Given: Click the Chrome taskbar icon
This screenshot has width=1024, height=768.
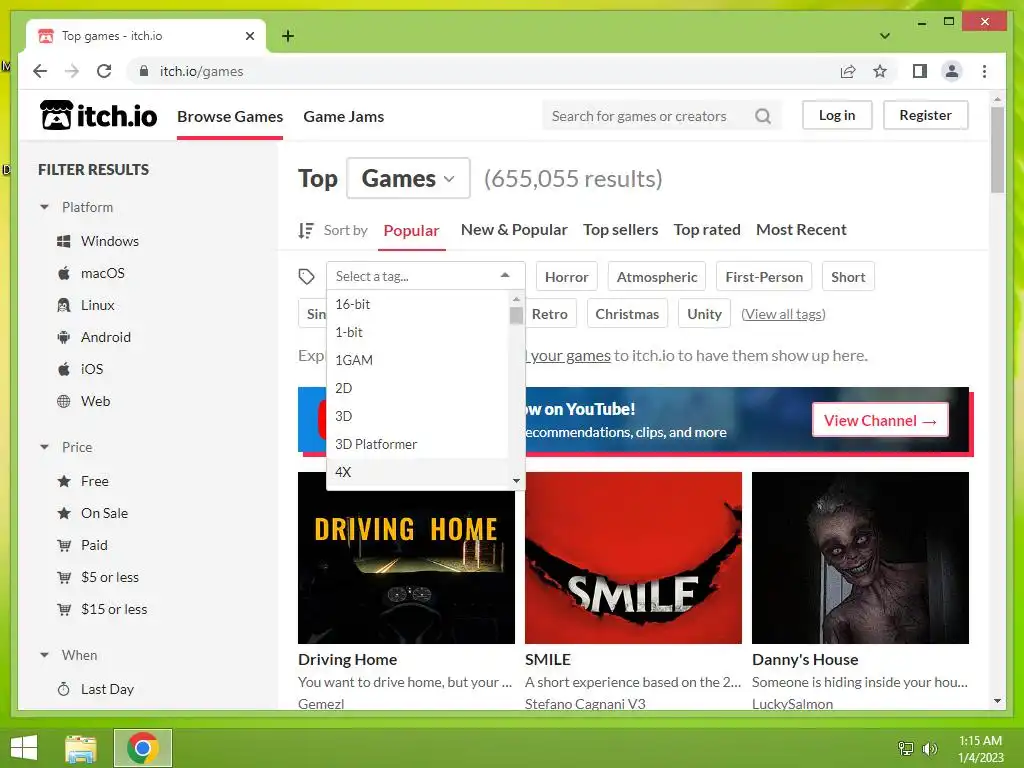Looking at the screenshot, I should pyautogui.click(x=143, y=748).
